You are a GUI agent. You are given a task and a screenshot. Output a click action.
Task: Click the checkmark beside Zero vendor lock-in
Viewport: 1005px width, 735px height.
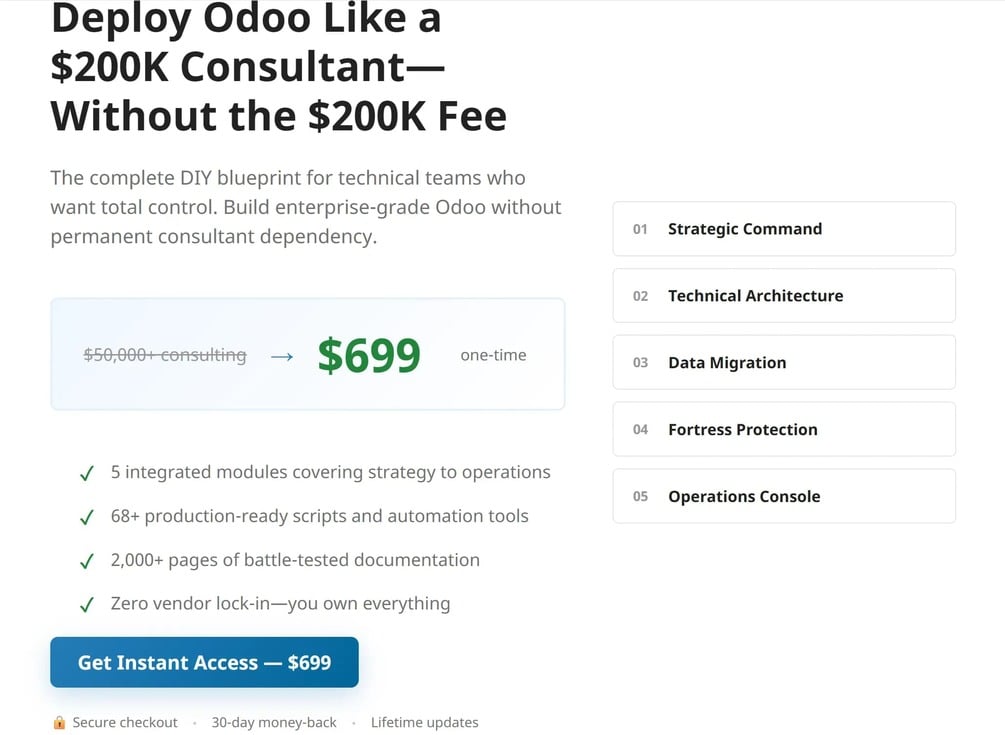coord(87,605)
